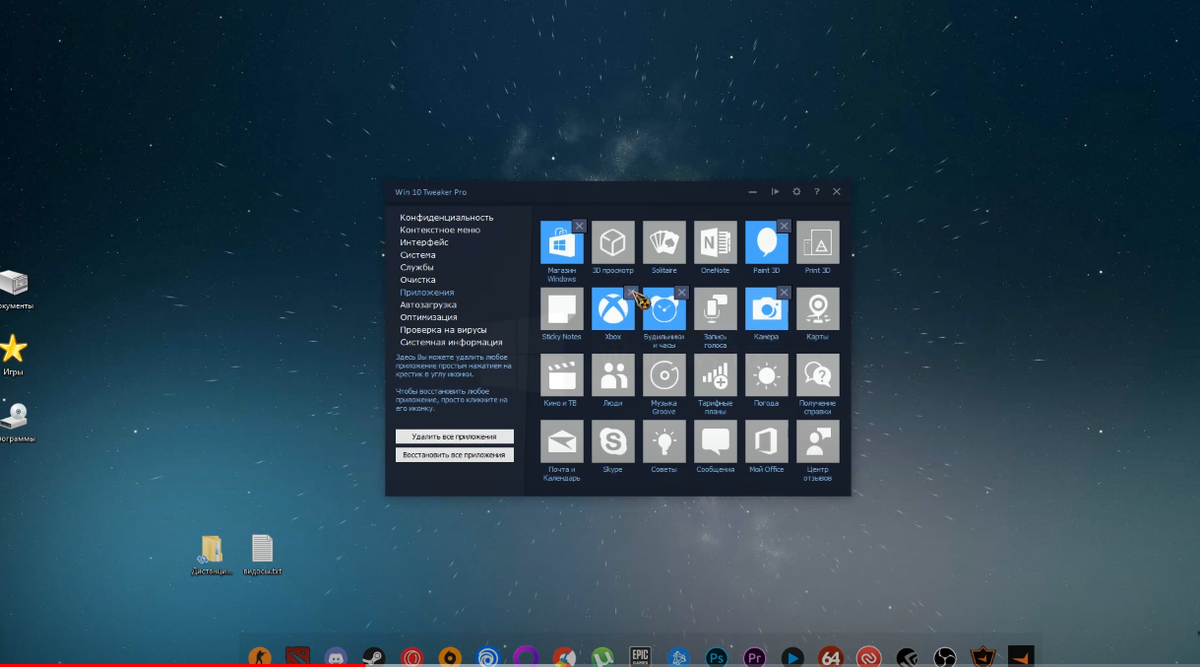Restore the Карты app tile
1200x667 pixels.
click(818, 309)
